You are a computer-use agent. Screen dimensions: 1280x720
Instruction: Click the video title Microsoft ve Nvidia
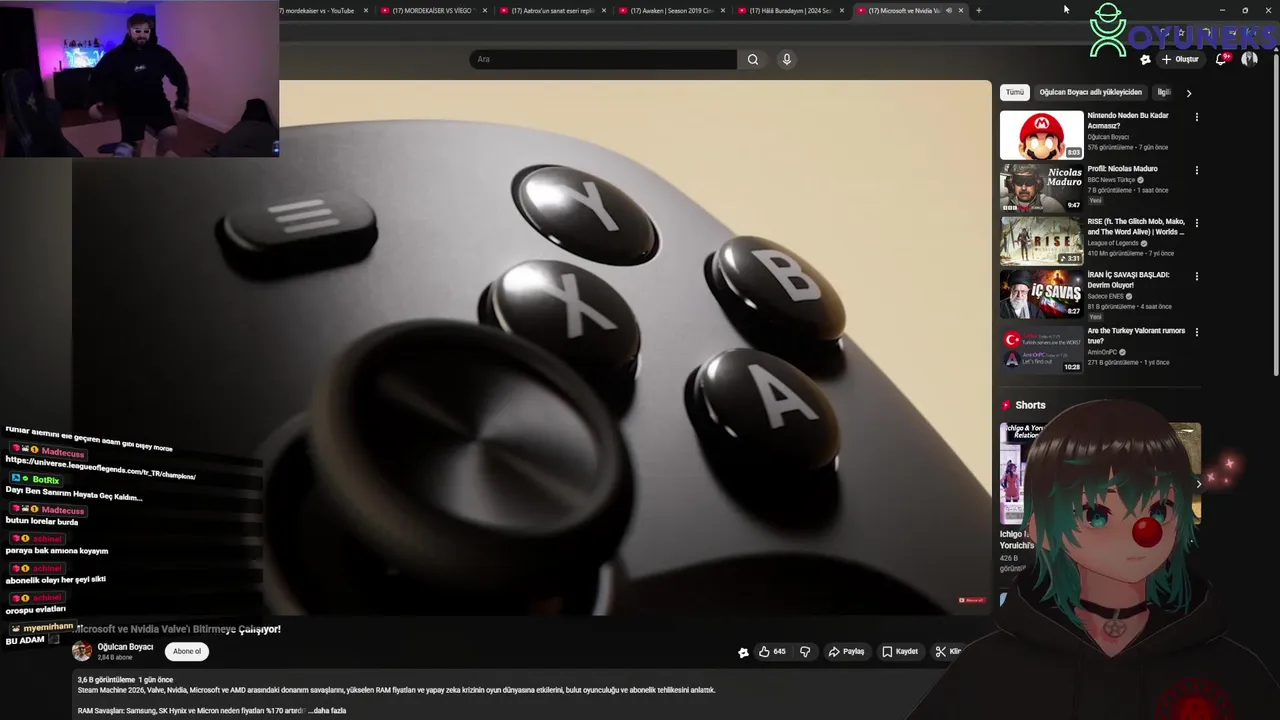178,629
